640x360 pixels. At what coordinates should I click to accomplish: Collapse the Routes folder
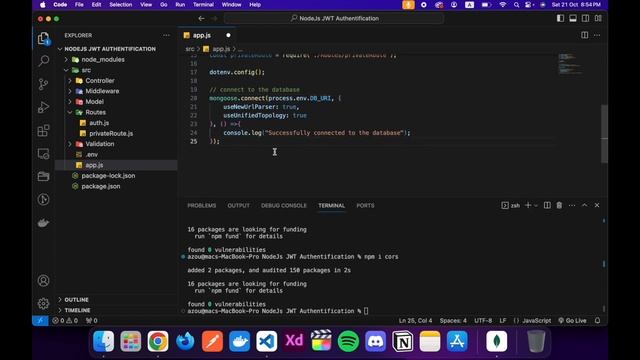[x=70, y=112]
